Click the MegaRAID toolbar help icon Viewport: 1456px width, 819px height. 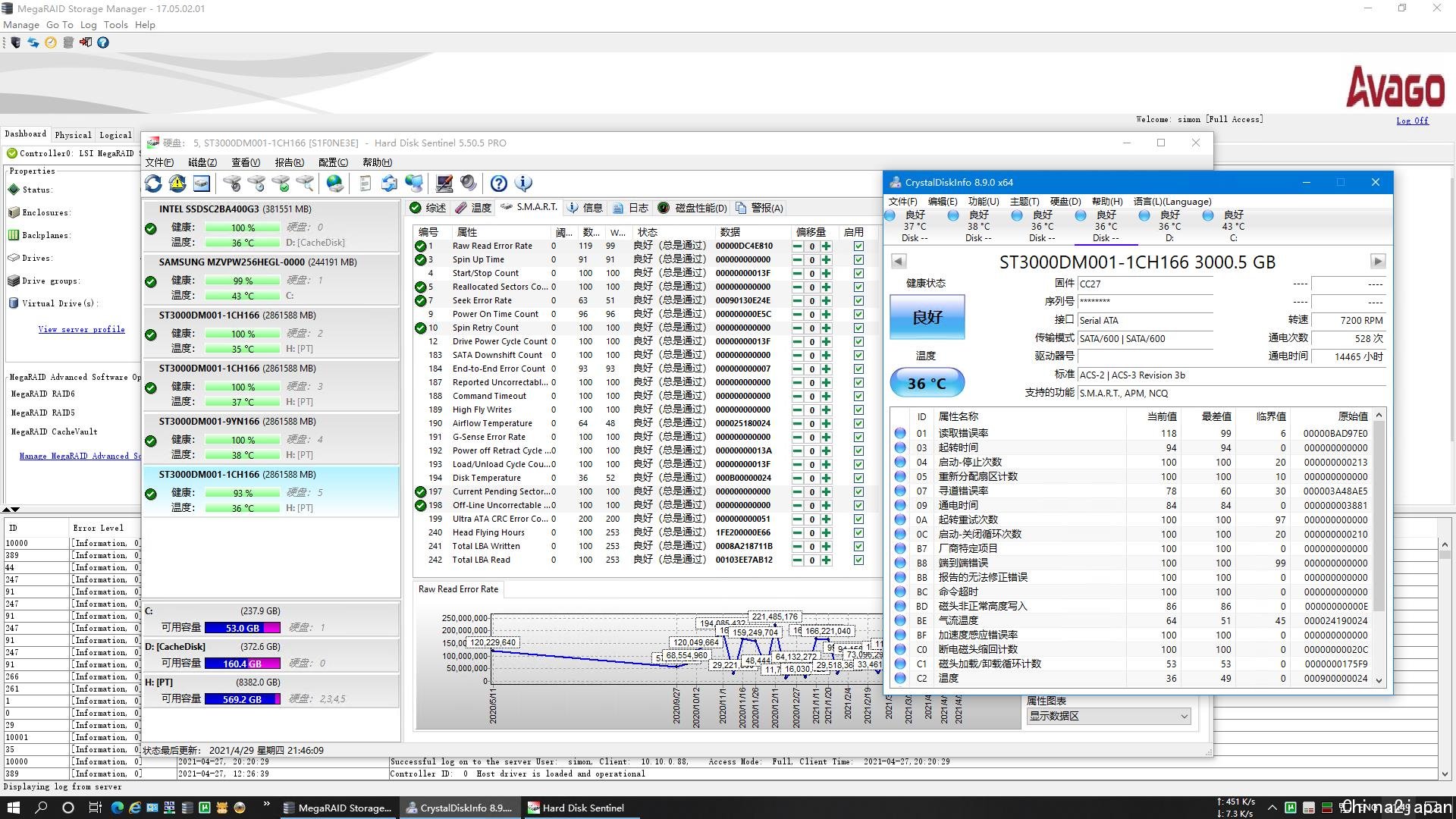coord(102,42)
